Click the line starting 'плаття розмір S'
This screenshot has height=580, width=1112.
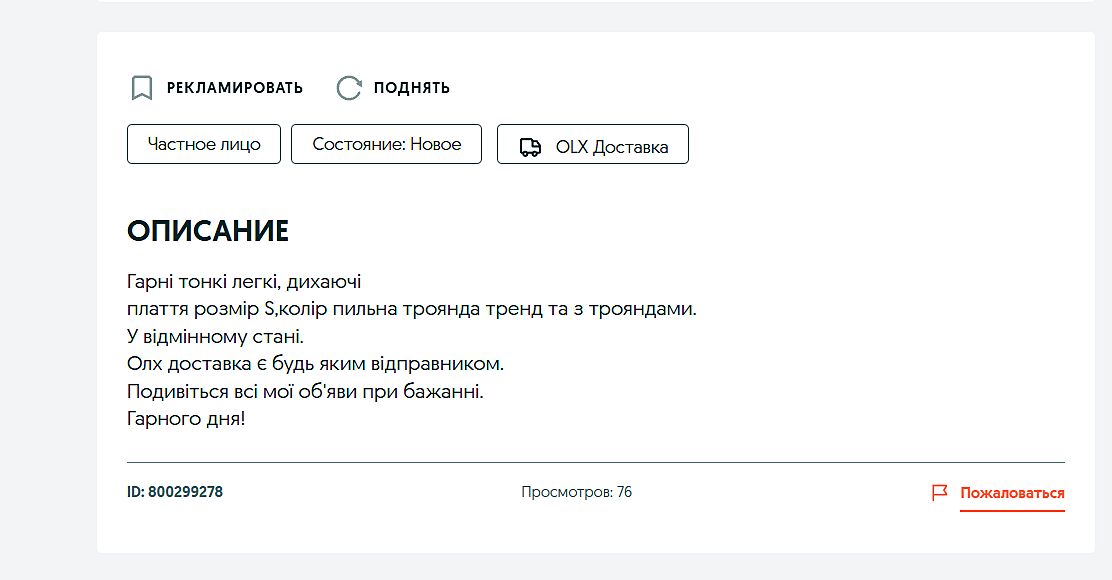tap(411, 309)
